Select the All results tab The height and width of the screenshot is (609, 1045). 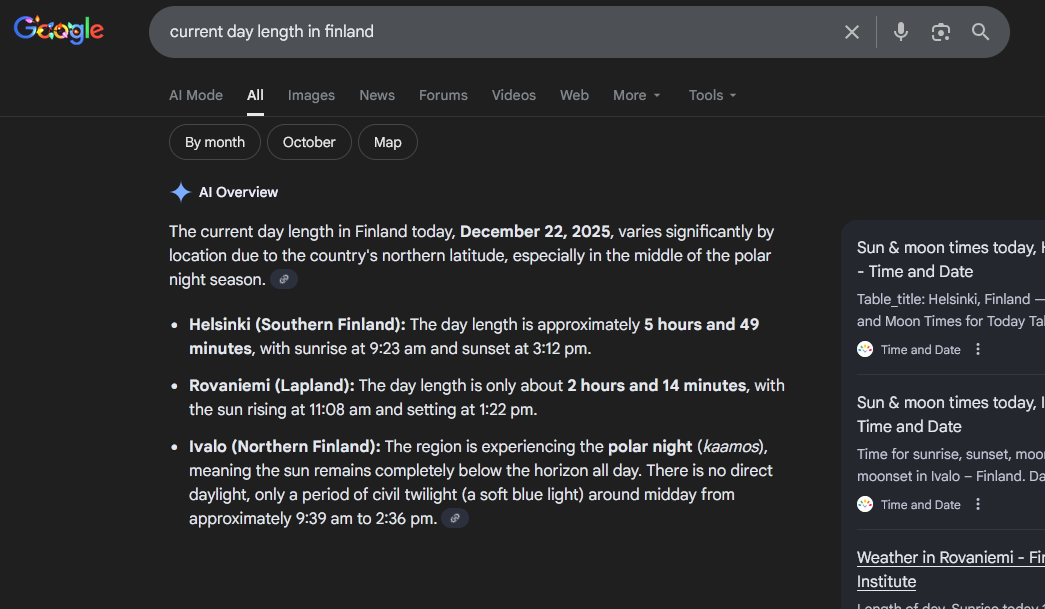tap(255, 95)
